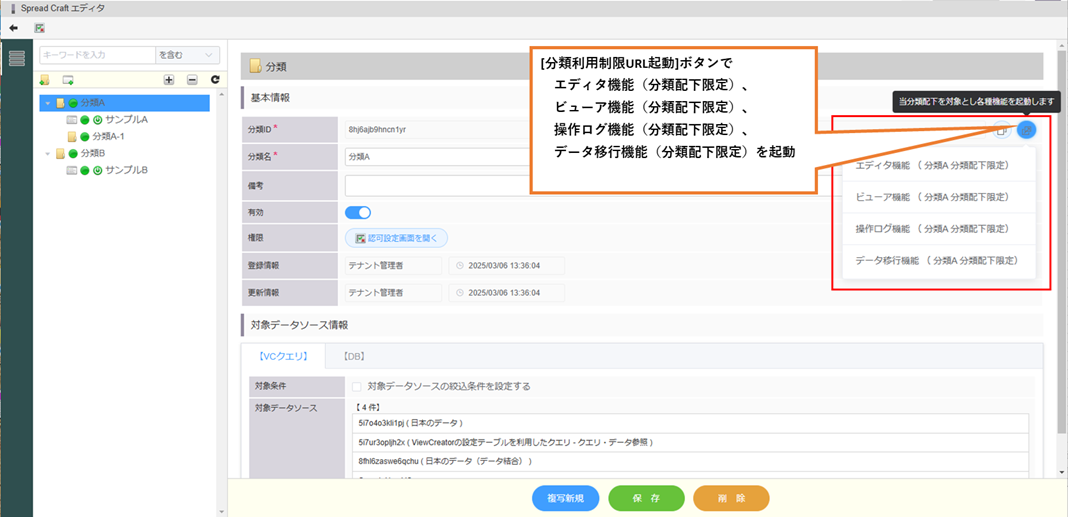Click the blue restricted URL launch button
This screenshot has height=517, width=1068.
[x=1027, y=129]
